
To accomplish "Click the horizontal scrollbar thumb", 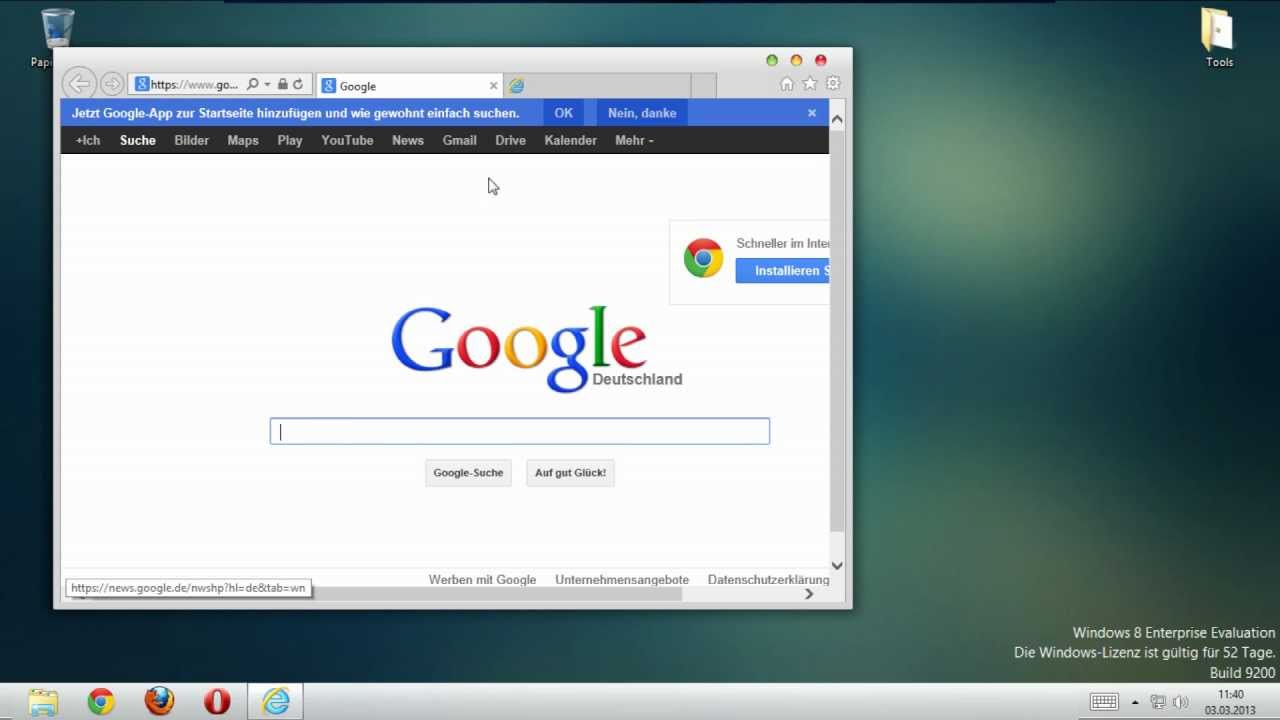I will (x=385, y=594).
